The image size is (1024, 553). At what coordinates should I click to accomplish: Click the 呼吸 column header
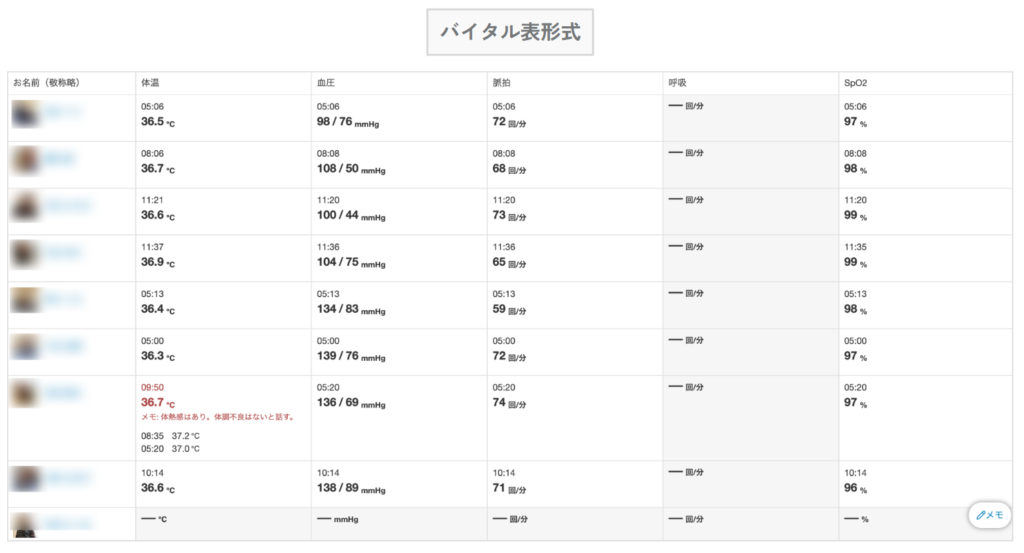pyautogui.click(x=678, y=83)
